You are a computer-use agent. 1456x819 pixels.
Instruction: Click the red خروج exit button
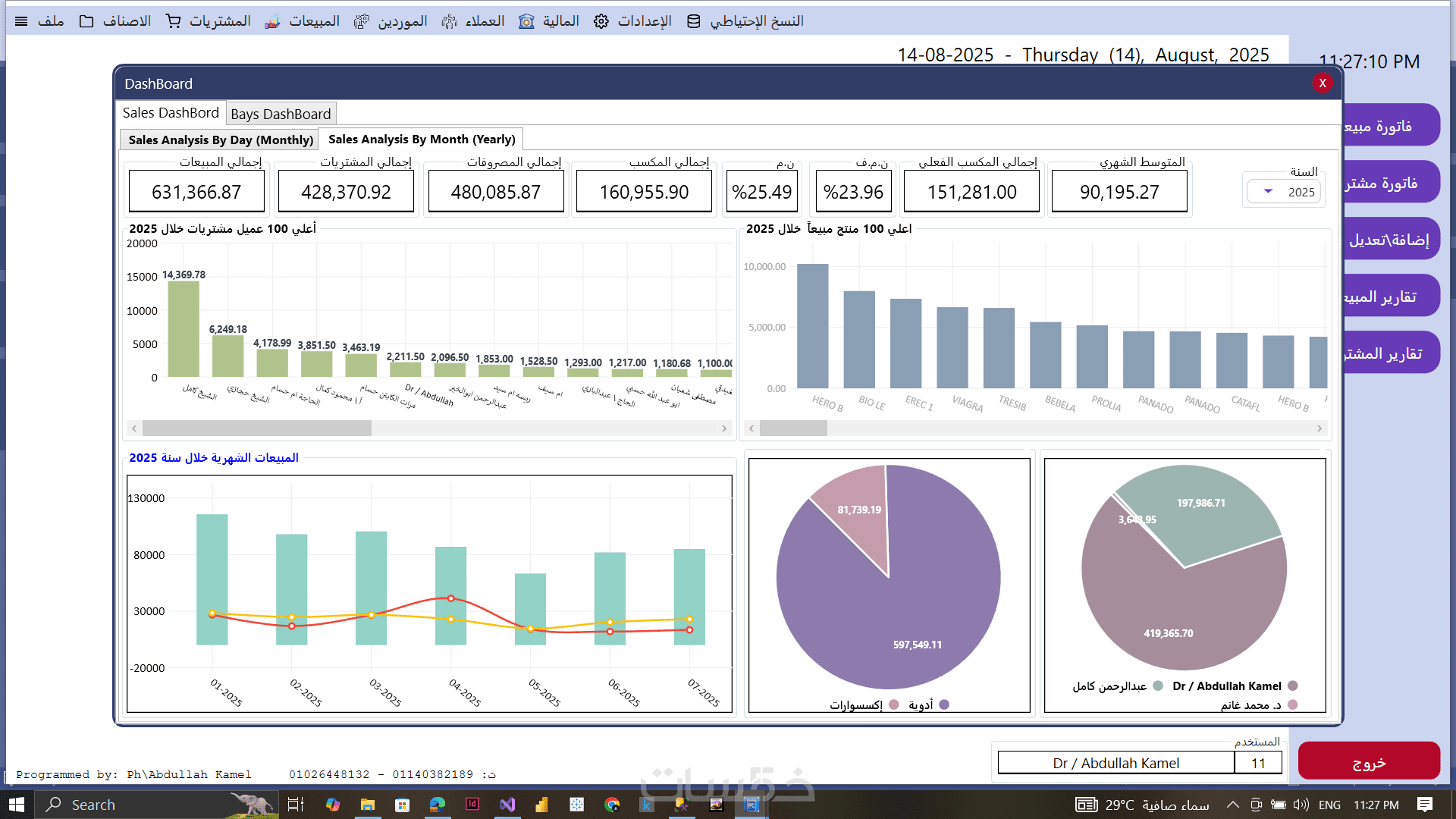pos(1369,761)
